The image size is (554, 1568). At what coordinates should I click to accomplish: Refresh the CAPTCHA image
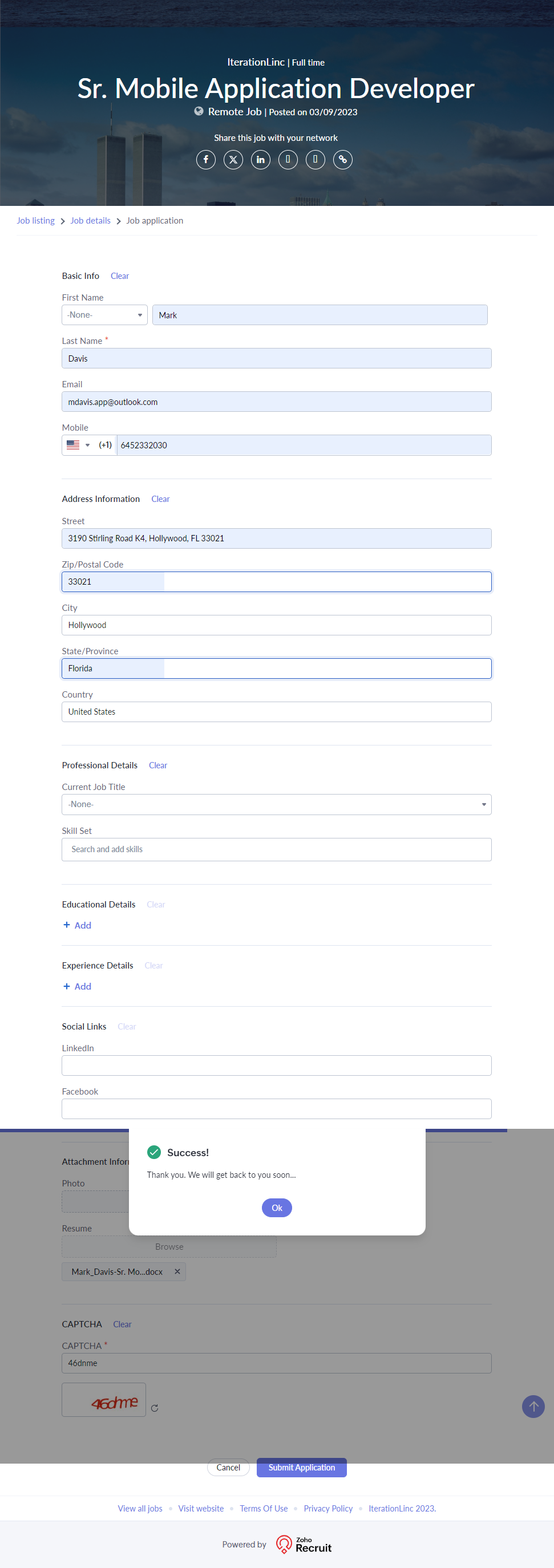point(155,1408)
